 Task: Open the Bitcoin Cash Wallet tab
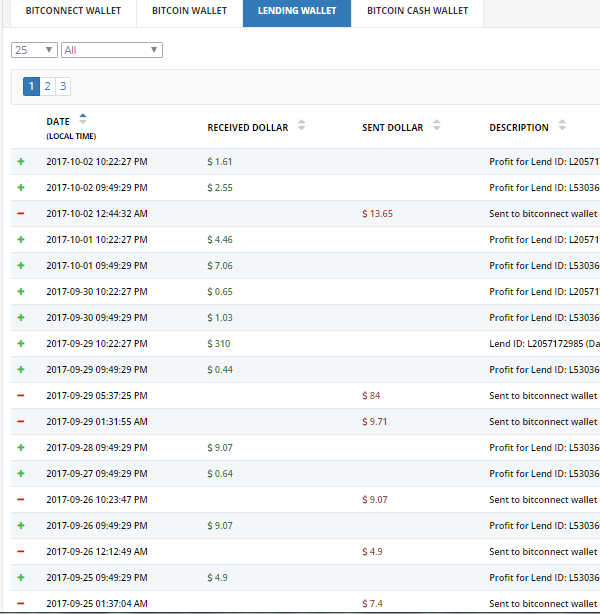417,11
